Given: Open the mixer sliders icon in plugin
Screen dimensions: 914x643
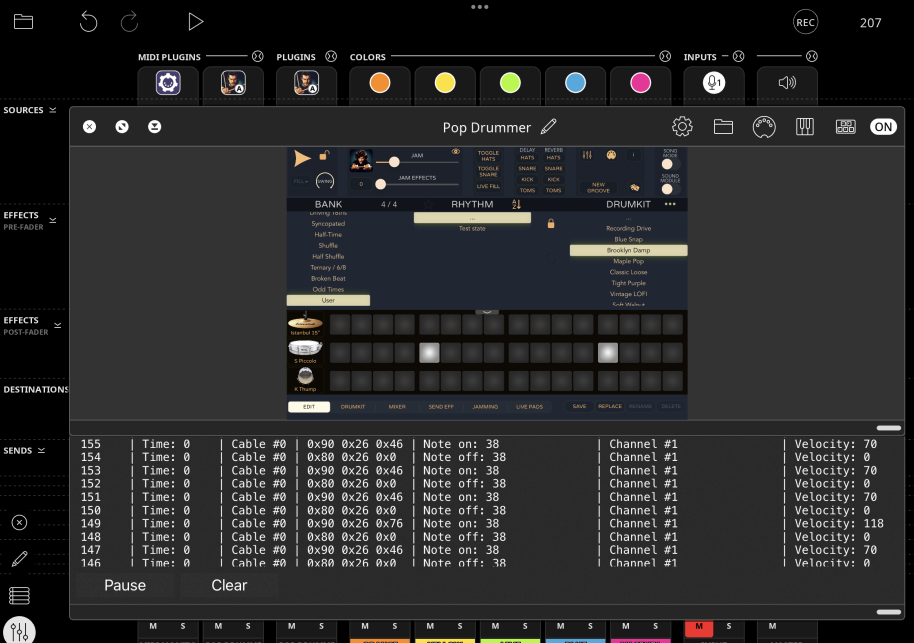Looking at the screenshot, I should click(587, 155).
